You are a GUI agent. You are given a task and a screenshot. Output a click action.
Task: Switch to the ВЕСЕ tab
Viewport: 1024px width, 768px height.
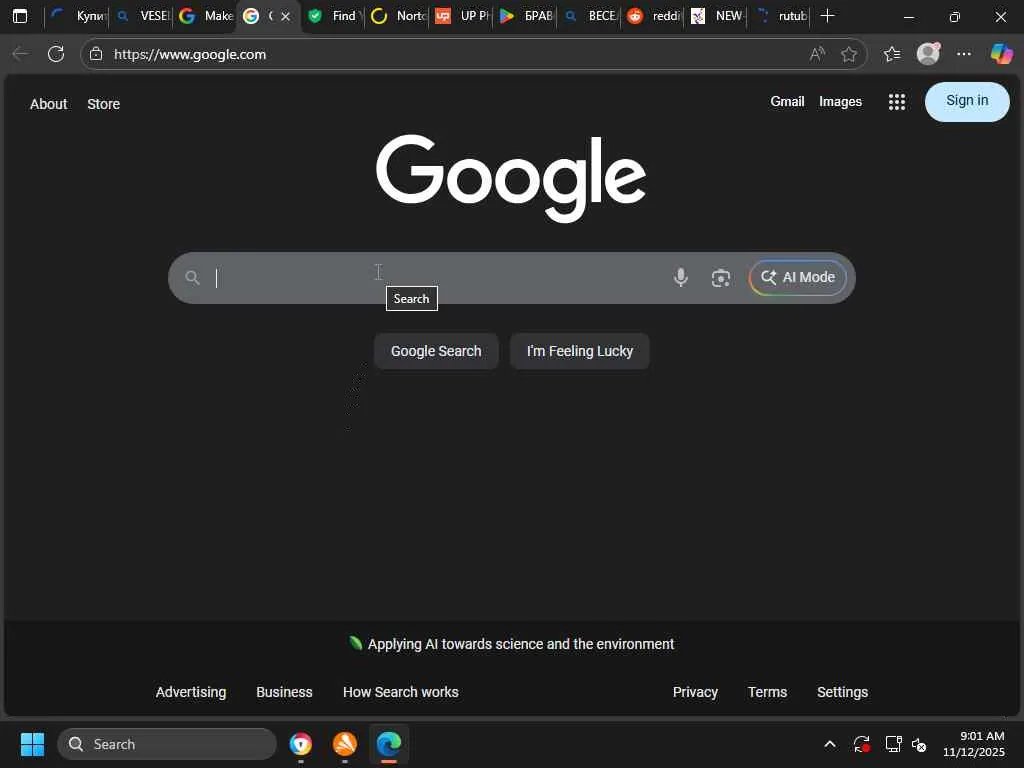coord(590,16)
